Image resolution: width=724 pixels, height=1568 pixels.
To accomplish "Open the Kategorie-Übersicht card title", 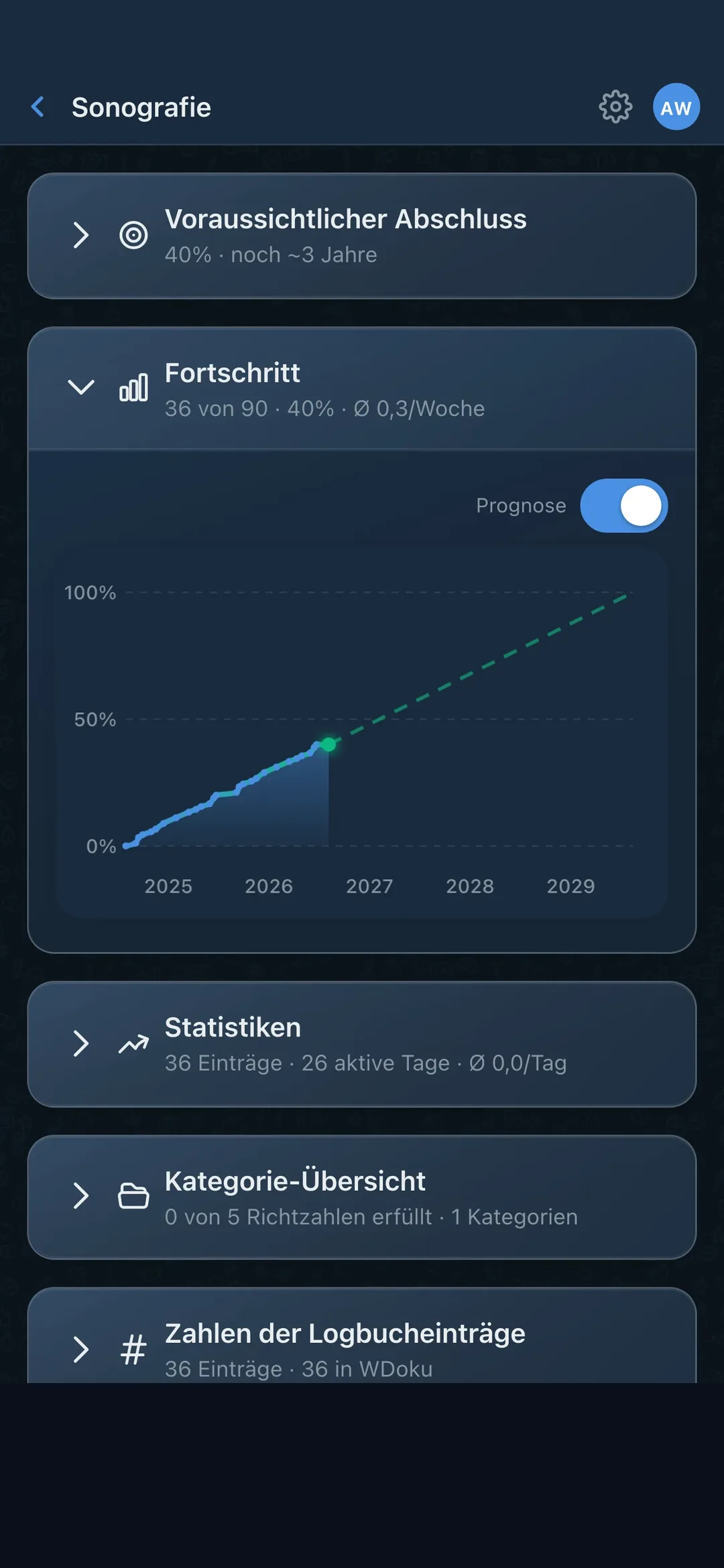I will click(x=295, y=1181).
